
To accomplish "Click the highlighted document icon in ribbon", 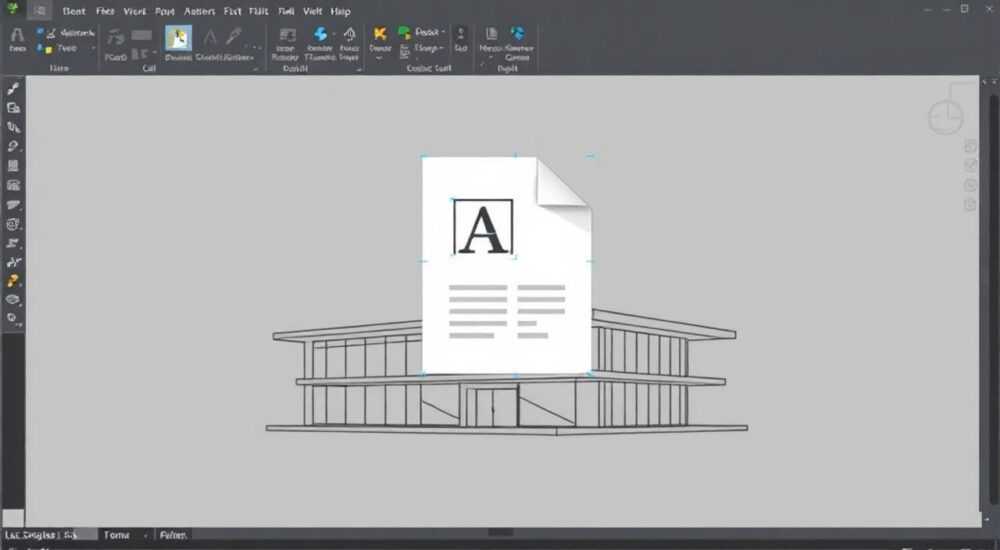I will click(x=179, y=38).
